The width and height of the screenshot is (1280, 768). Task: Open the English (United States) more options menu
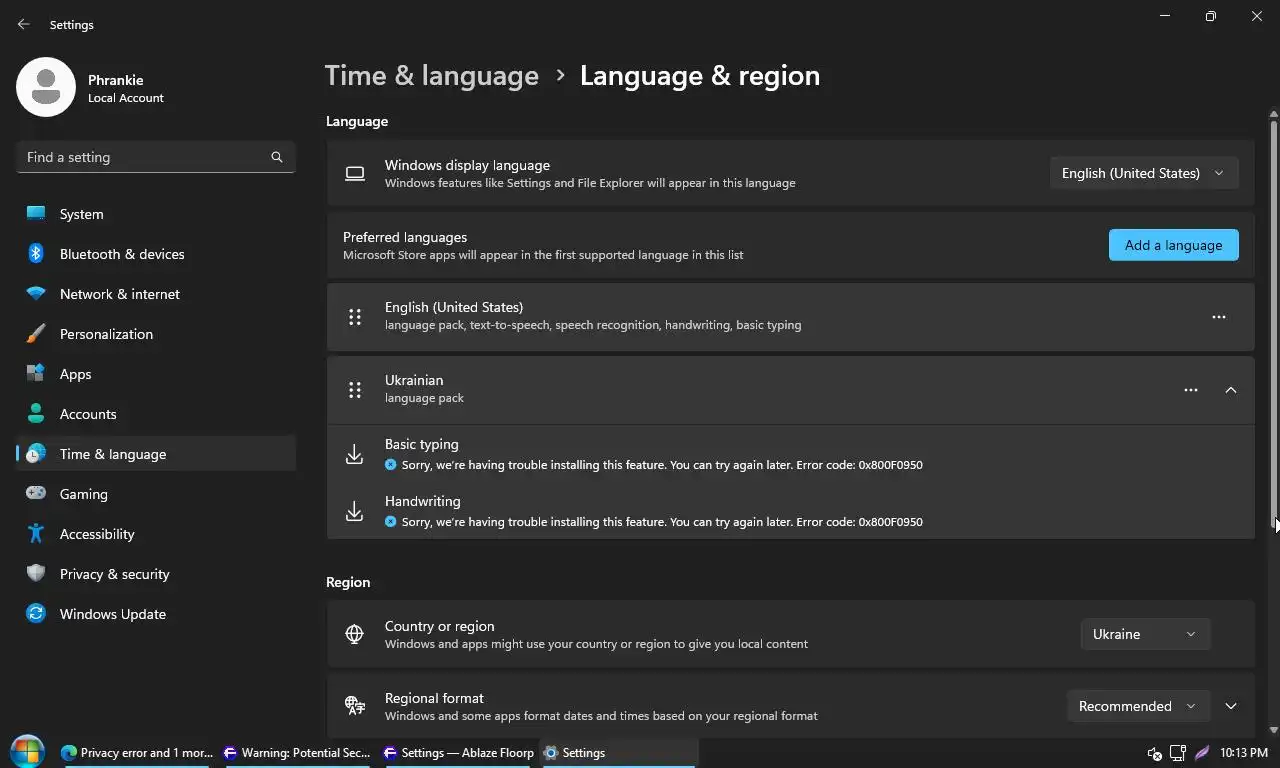[1218, 317]
